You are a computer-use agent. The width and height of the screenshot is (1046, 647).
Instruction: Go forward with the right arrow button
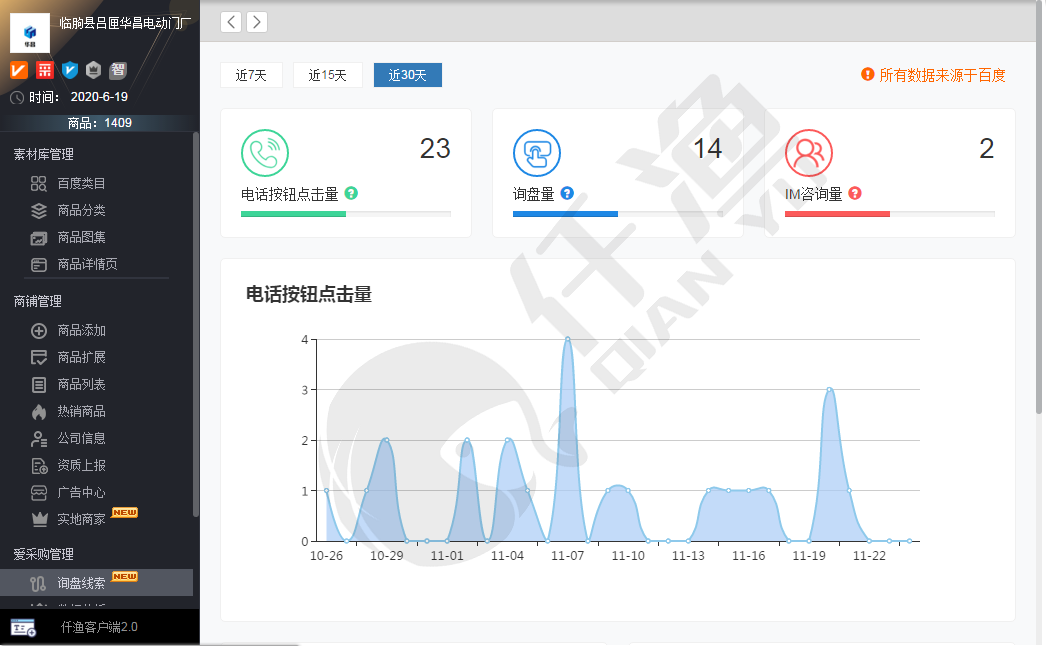(257, 22)
